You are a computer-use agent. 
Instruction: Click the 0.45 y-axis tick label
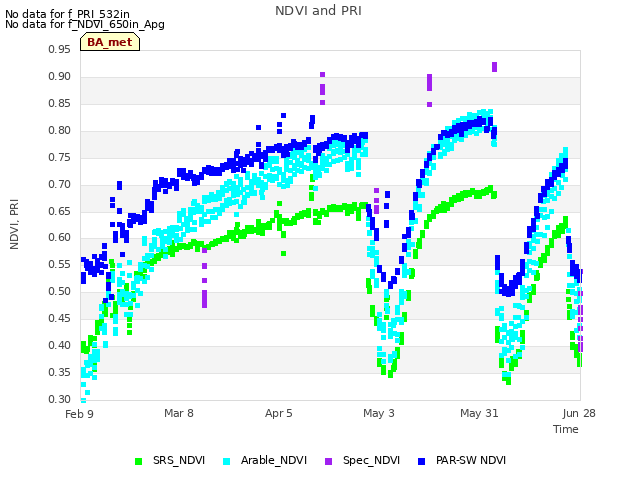pos(60,318)
